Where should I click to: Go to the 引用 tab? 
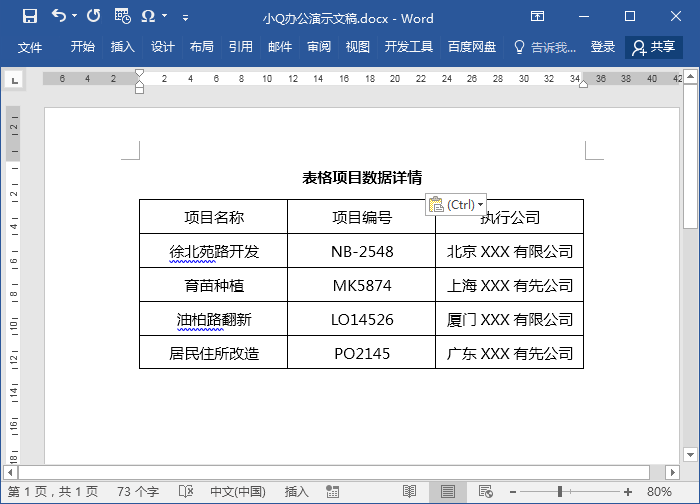pyautogui.click(x=241, y=47)
